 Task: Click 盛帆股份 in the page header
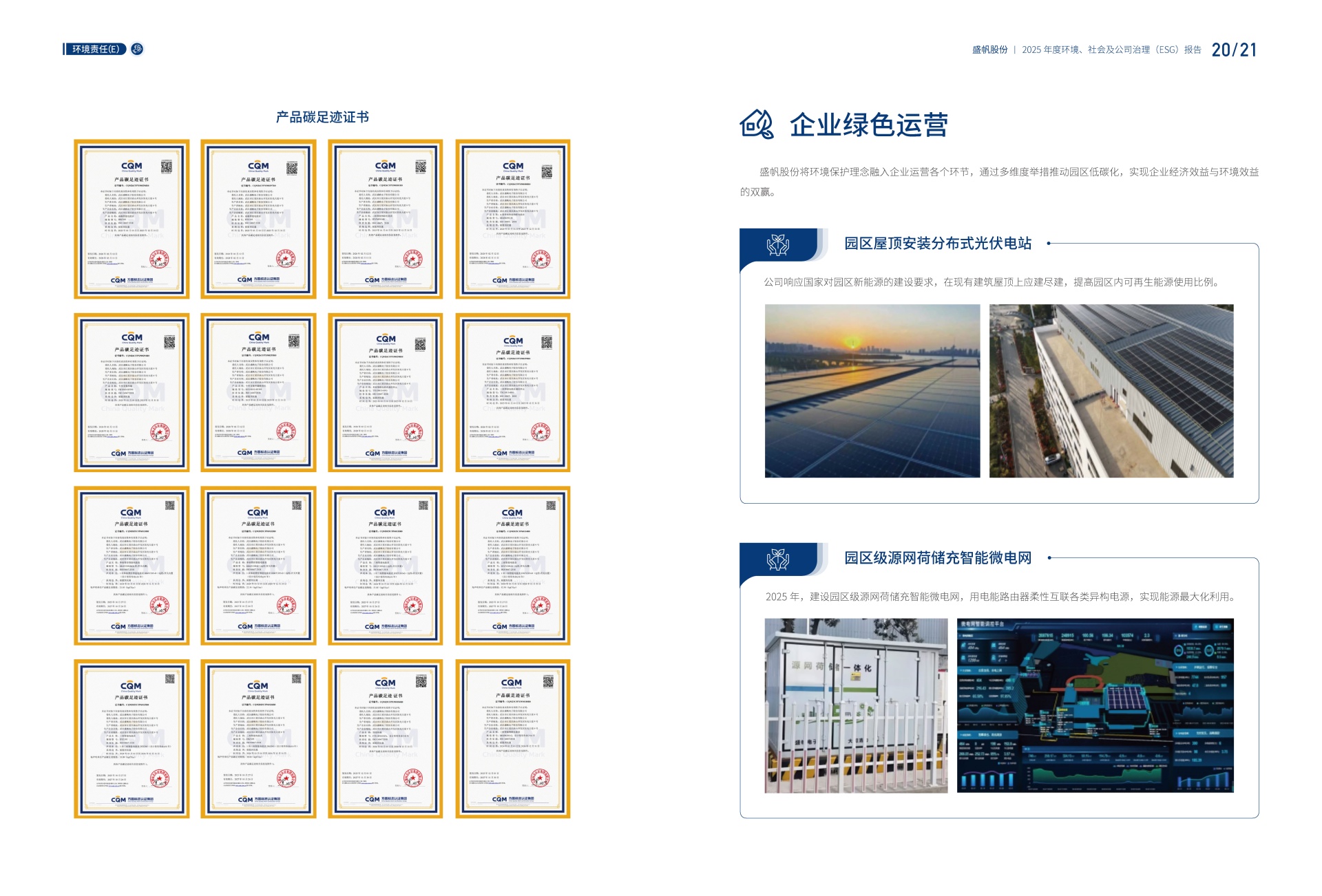989,50
